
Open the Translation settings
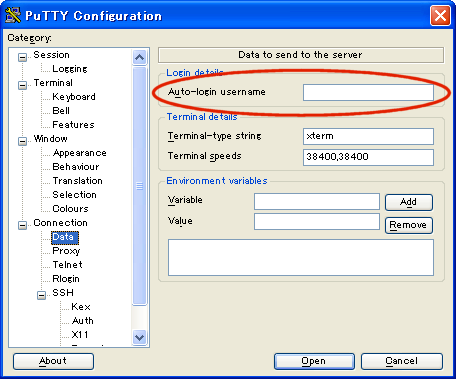pyautogui.click(x=77, y=181)
